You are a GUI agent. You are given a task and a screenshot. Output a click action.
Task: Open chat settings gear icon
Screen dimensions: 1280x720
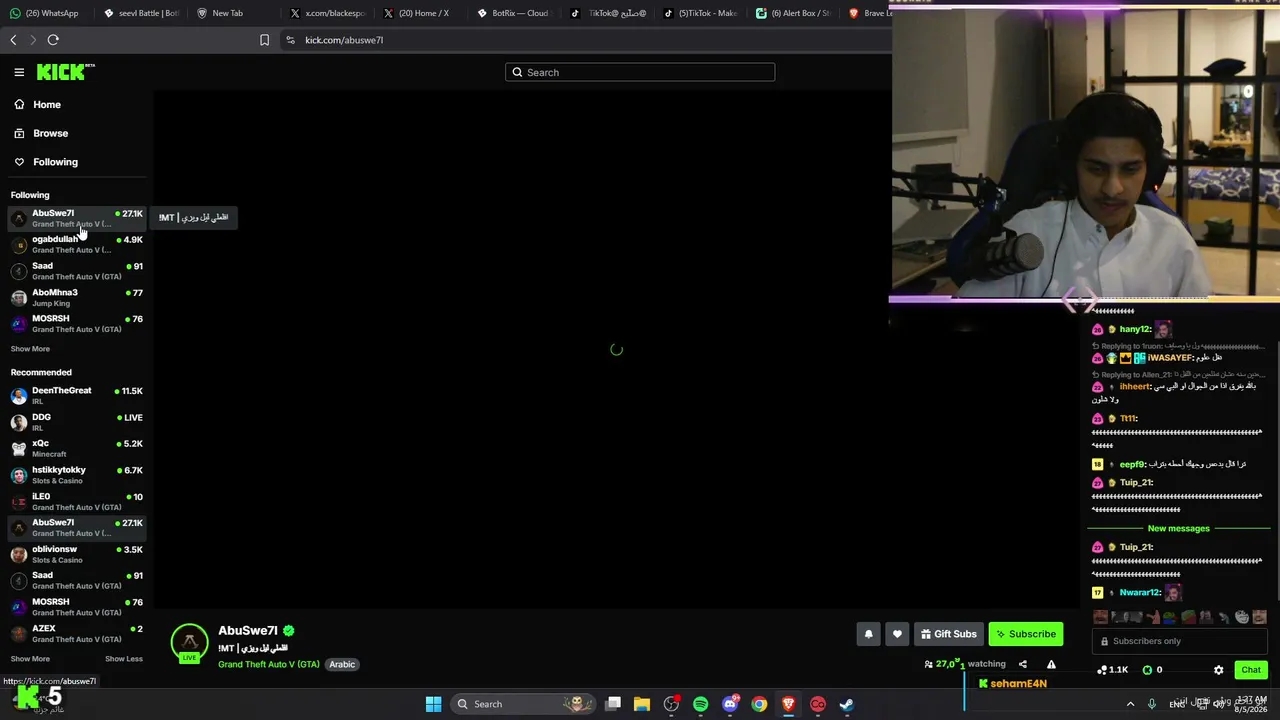tap(1218, 670)
